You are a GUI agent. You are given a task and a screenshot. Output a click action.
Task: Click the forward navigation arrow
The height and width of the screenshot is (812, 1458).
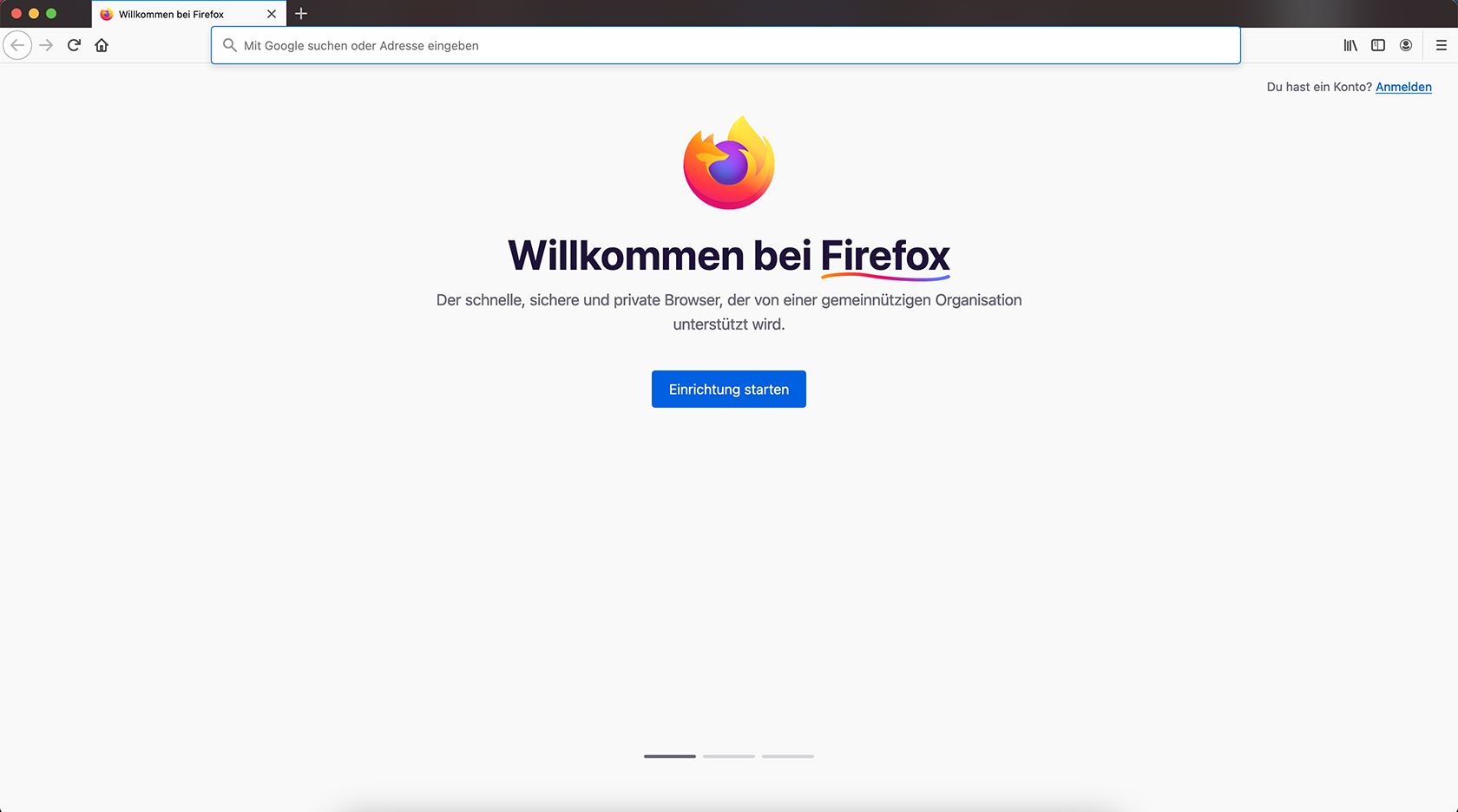46,45
